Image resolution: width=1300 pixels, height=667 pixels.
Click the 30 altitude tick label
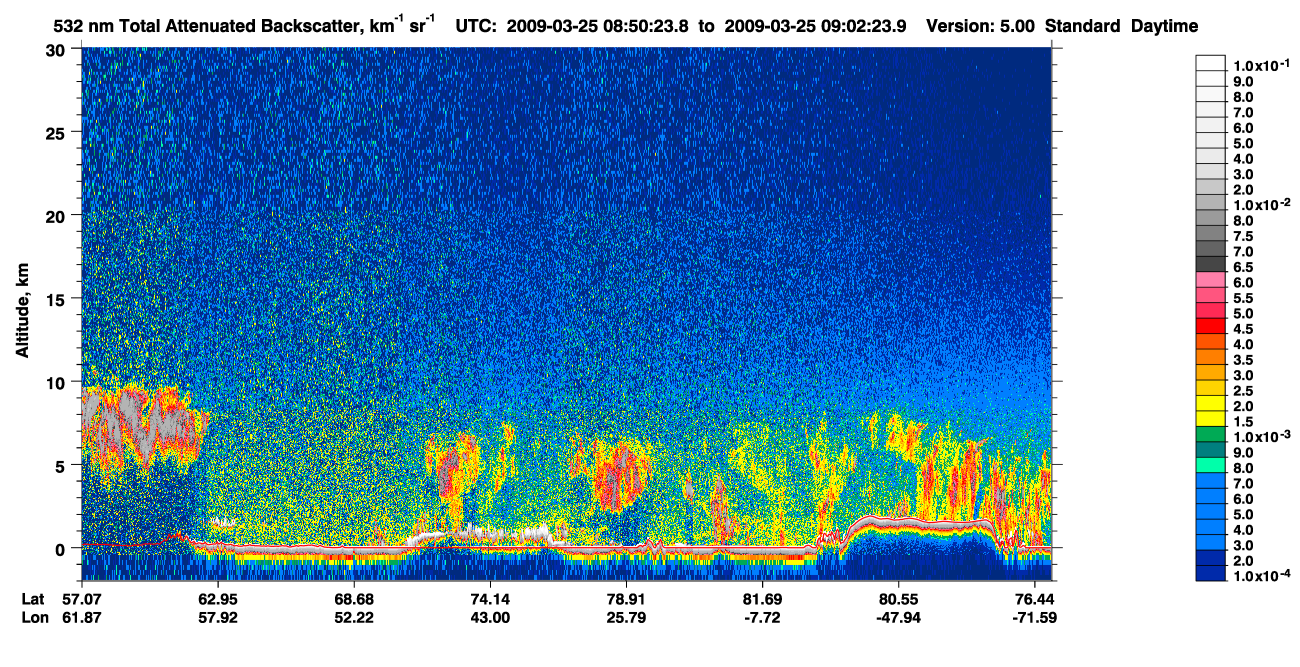click(x=58, y=50)
